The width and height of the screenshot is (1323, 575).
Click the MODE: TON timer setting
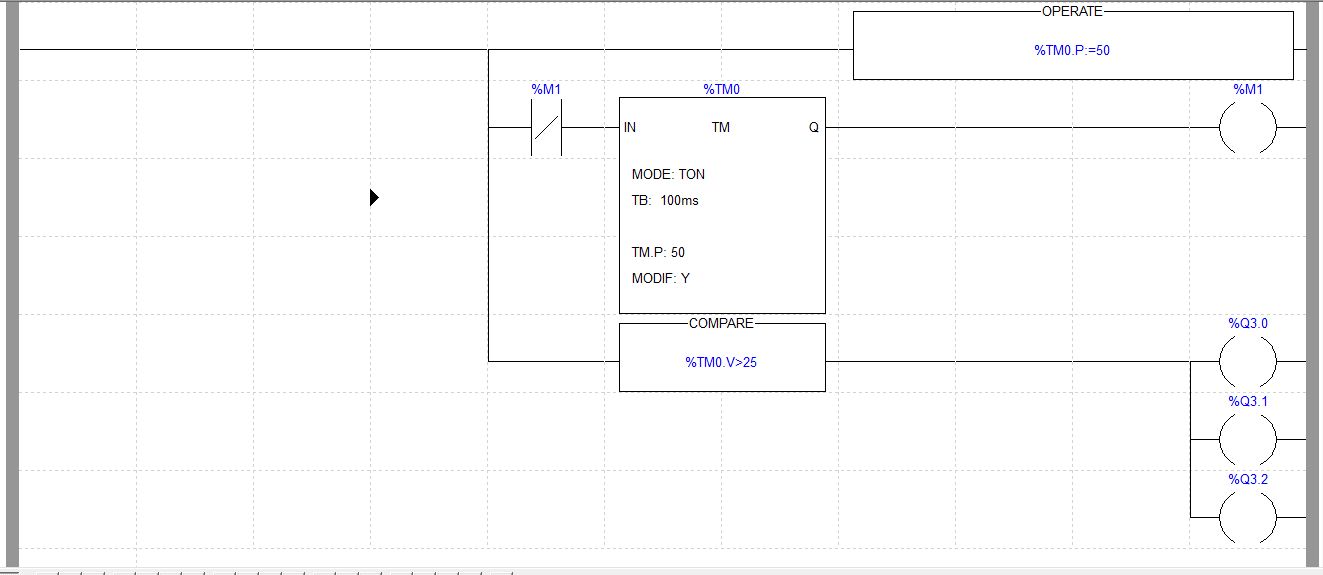668,174
